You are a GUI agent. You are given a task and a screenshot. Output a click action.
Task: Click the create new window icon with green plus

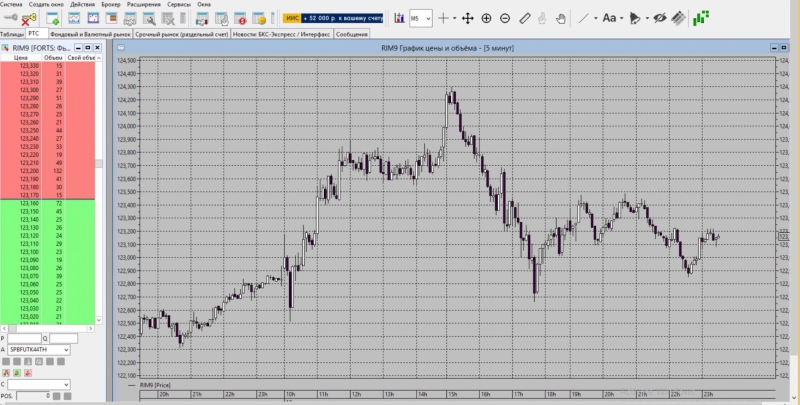53,19
